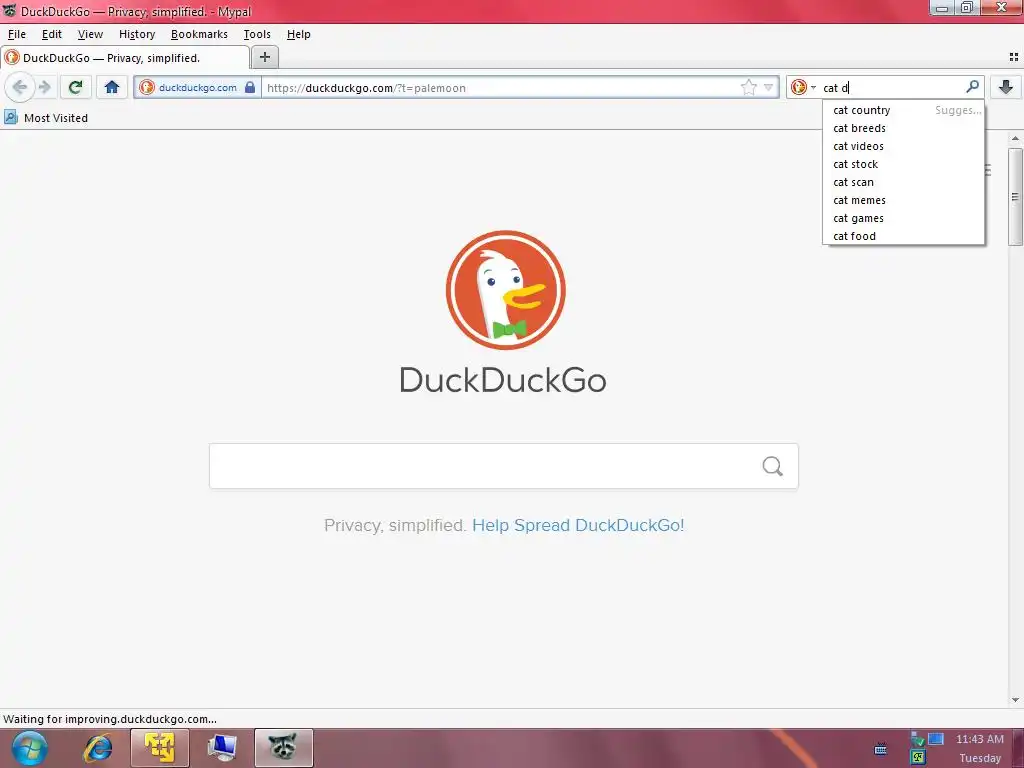Choose the 'cat games' suggestion
The height and width of the screenshot is (768, 1024).
point(903,218)
